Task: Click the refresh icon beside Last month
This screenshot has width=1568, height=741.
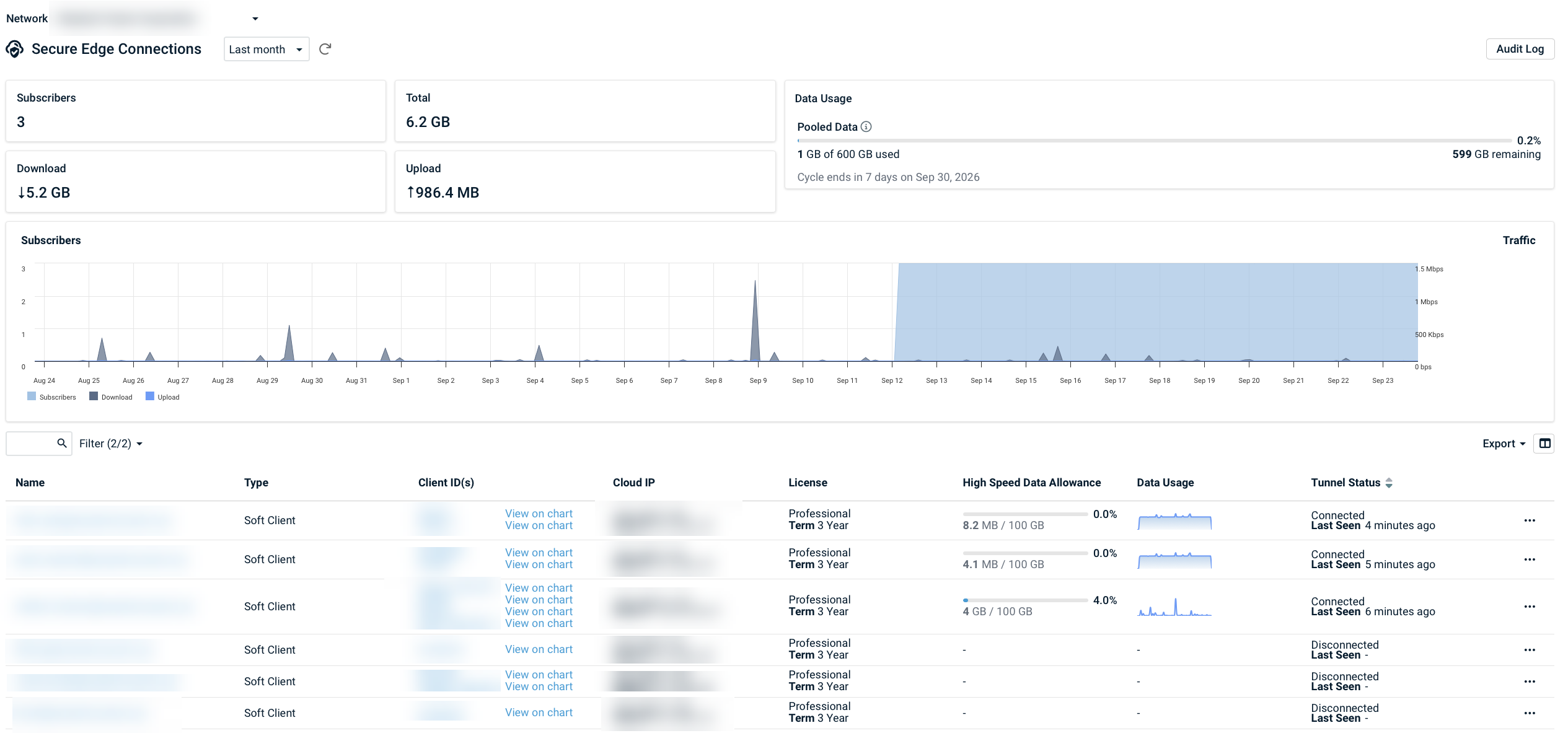Action: pos(325,49)
